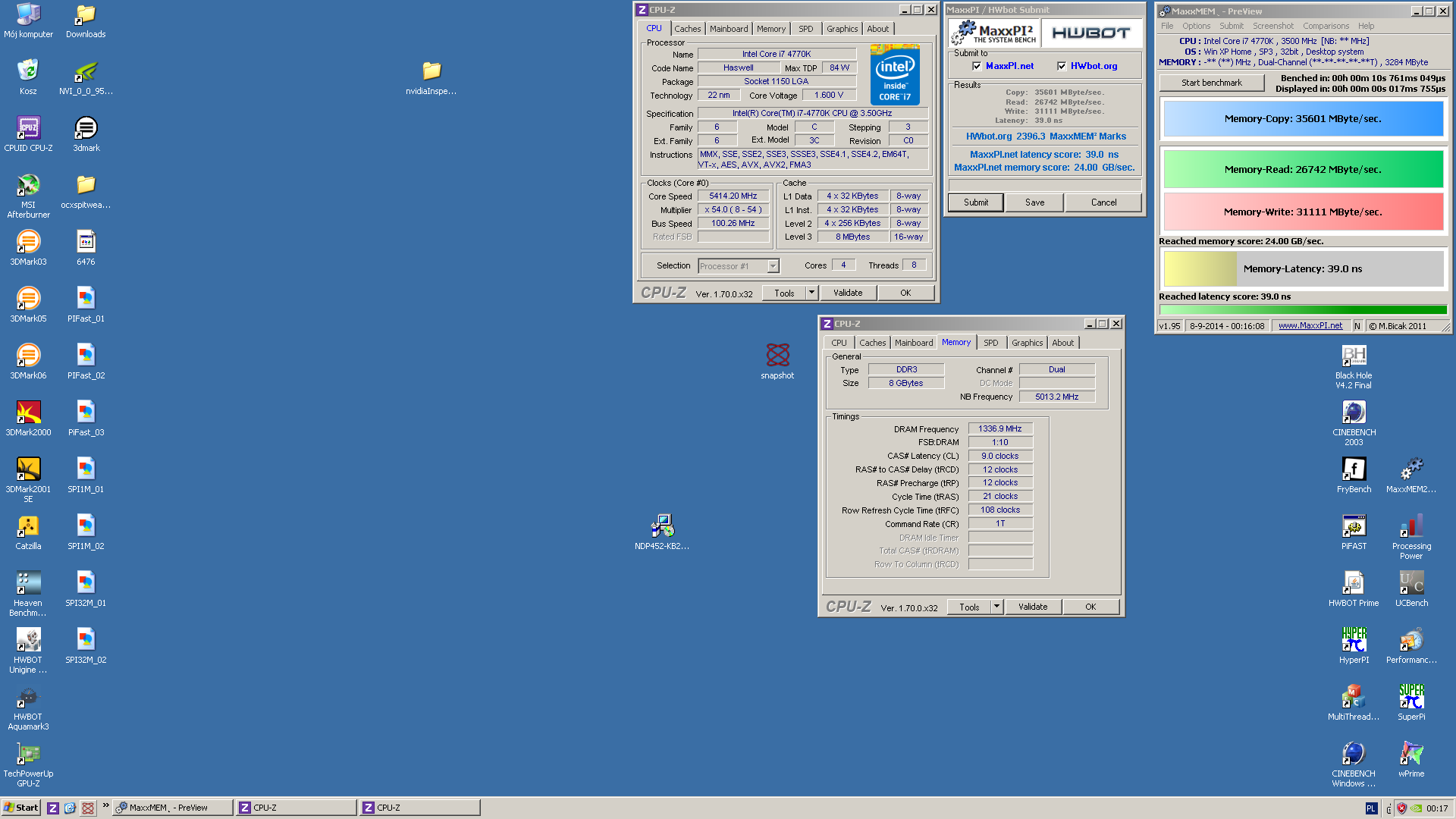
Task: Switch to Mainboard tab in top CPU-Z window
Action: click(x=729, y=29)
